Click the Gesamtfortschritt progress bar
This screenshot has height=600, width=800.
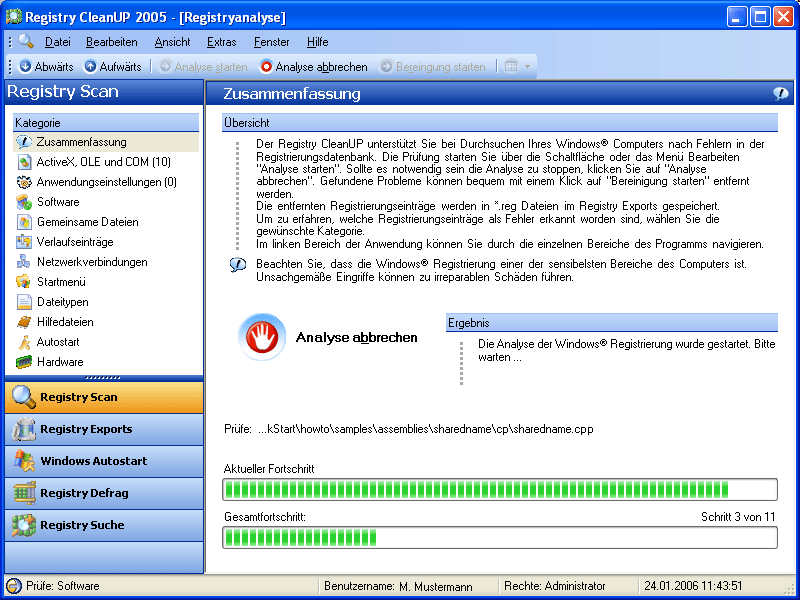[x=500, y=538]
